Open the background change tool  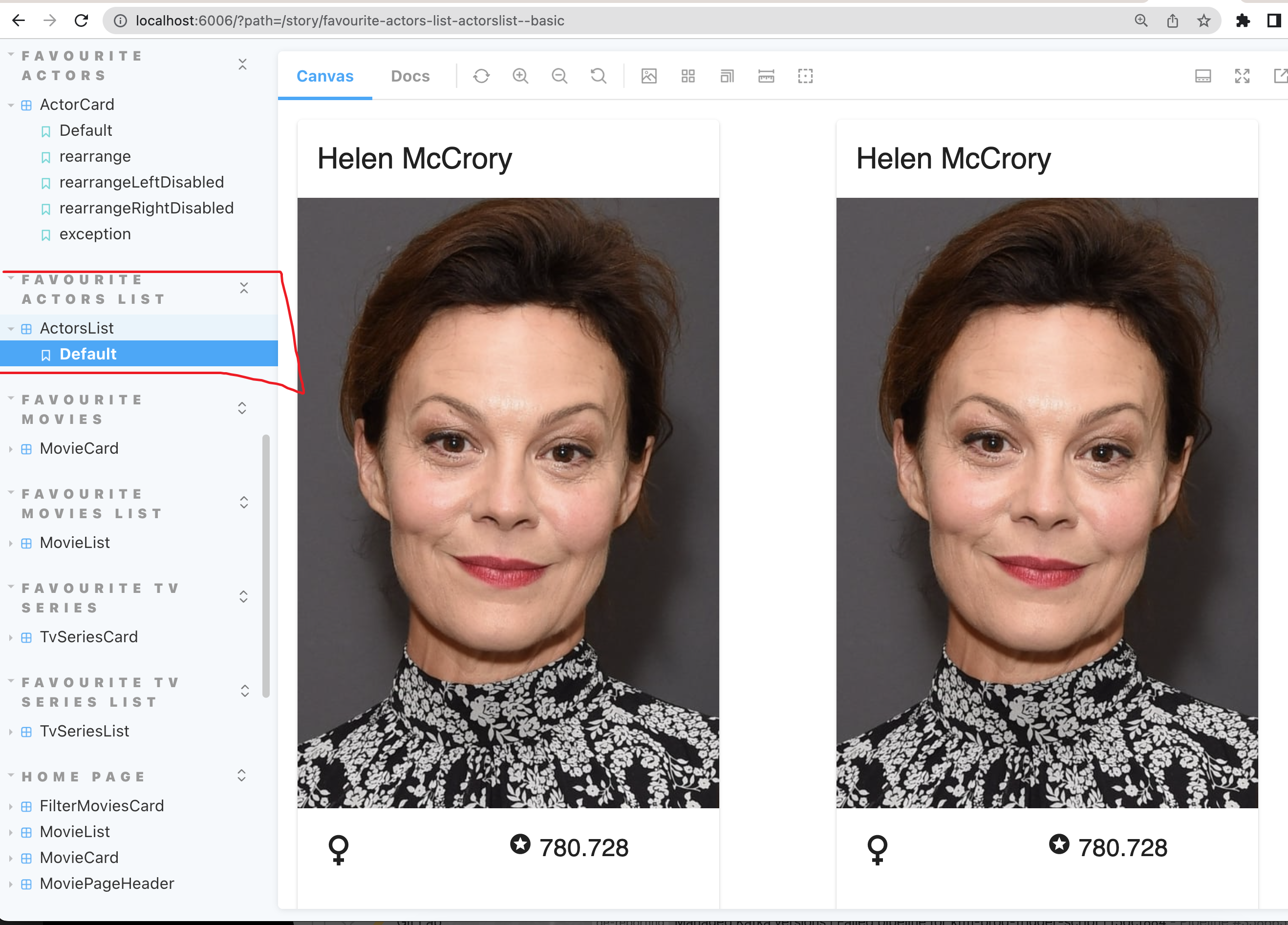pos(648,76)
